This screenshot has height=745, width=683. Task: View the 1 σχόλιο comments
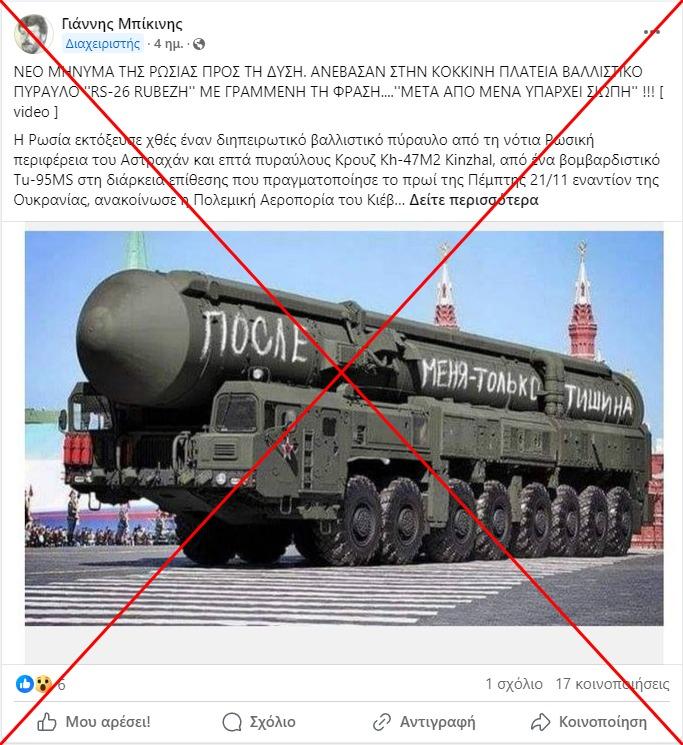(x=514, y=684)
